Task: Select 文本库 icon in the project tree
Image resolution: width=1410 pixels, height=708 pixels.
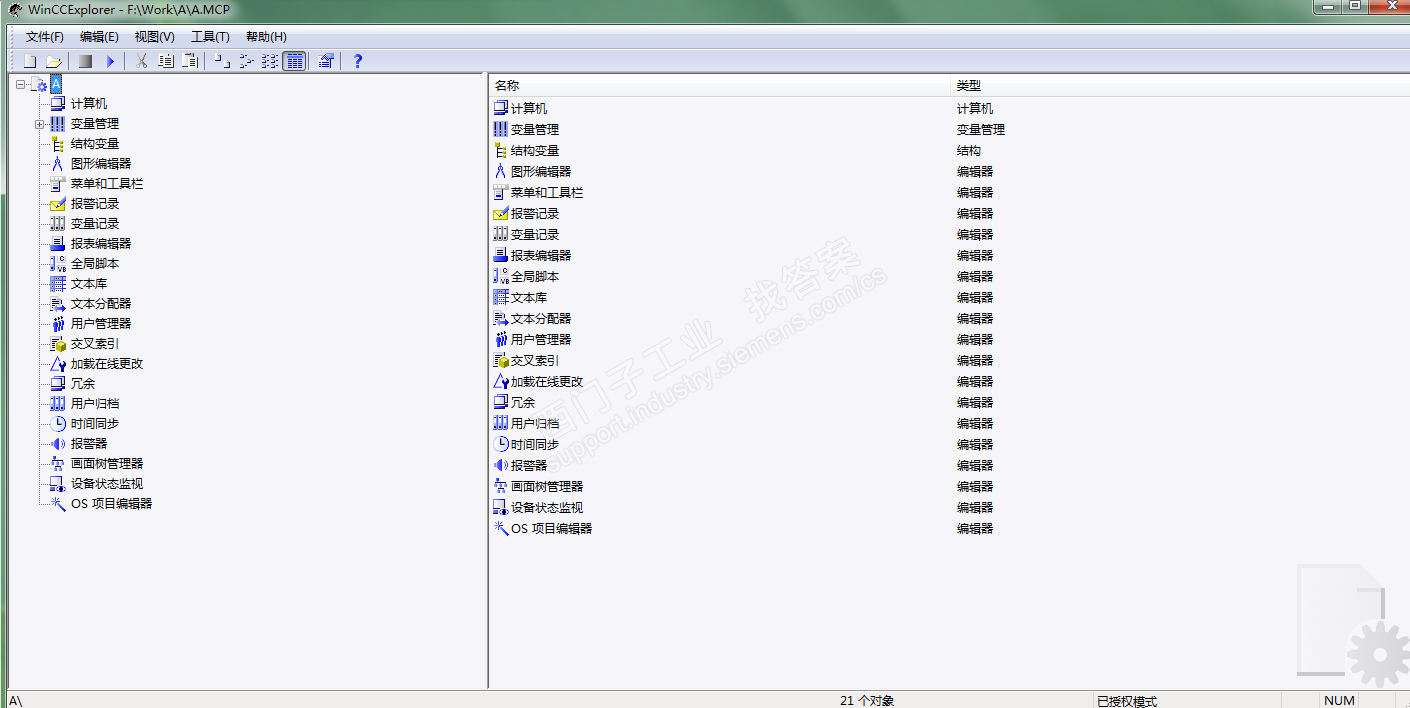Action: 58,284
